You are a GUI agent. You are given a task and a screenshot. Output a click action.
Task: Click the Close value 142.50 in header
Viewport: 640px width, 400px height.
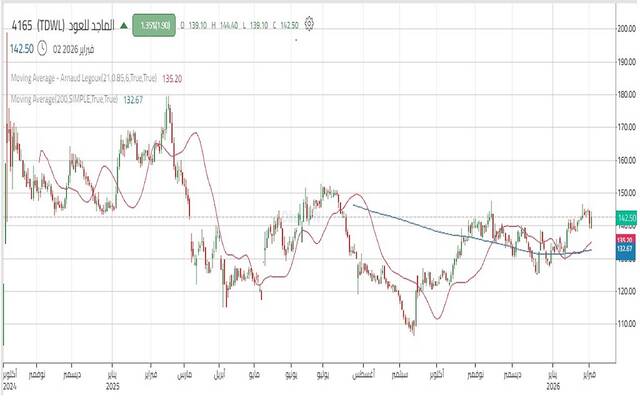pos(291,22)
